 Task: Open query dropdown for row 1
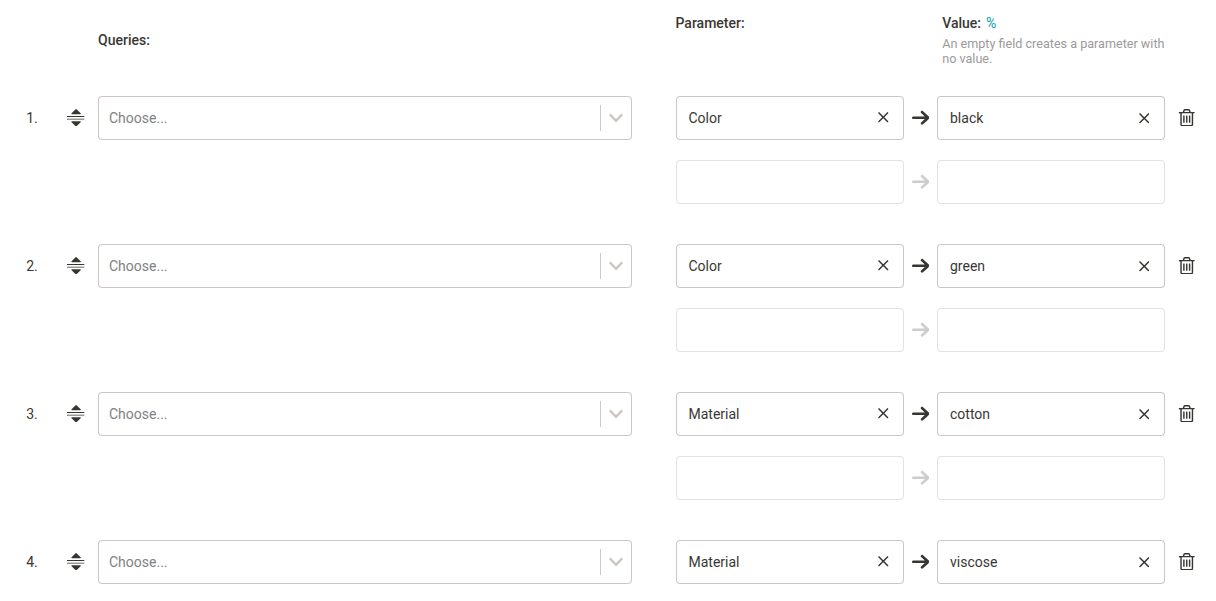(616, 118)
